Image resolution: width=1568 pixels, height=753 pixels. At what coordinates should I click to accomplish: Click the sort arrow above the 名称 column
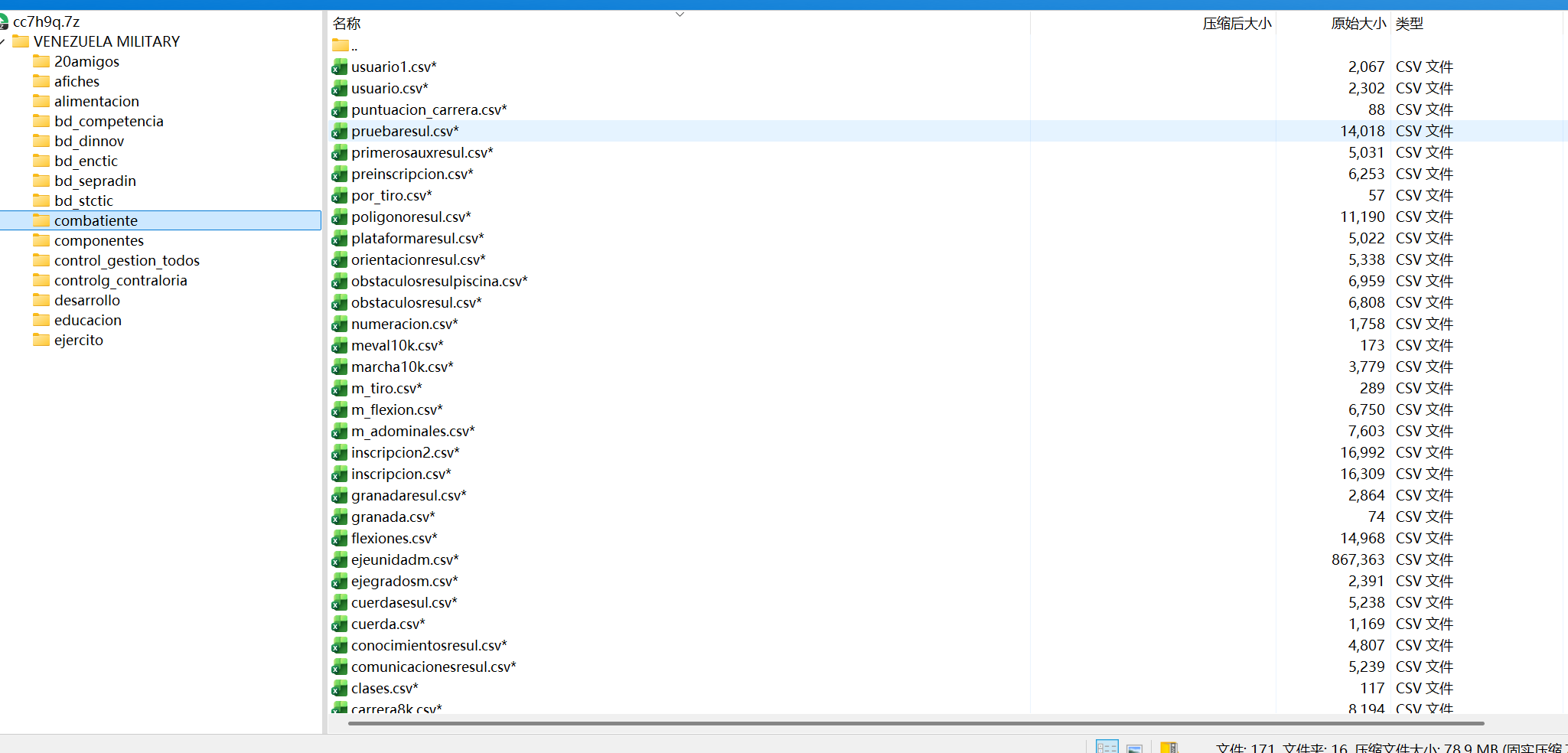680,15
